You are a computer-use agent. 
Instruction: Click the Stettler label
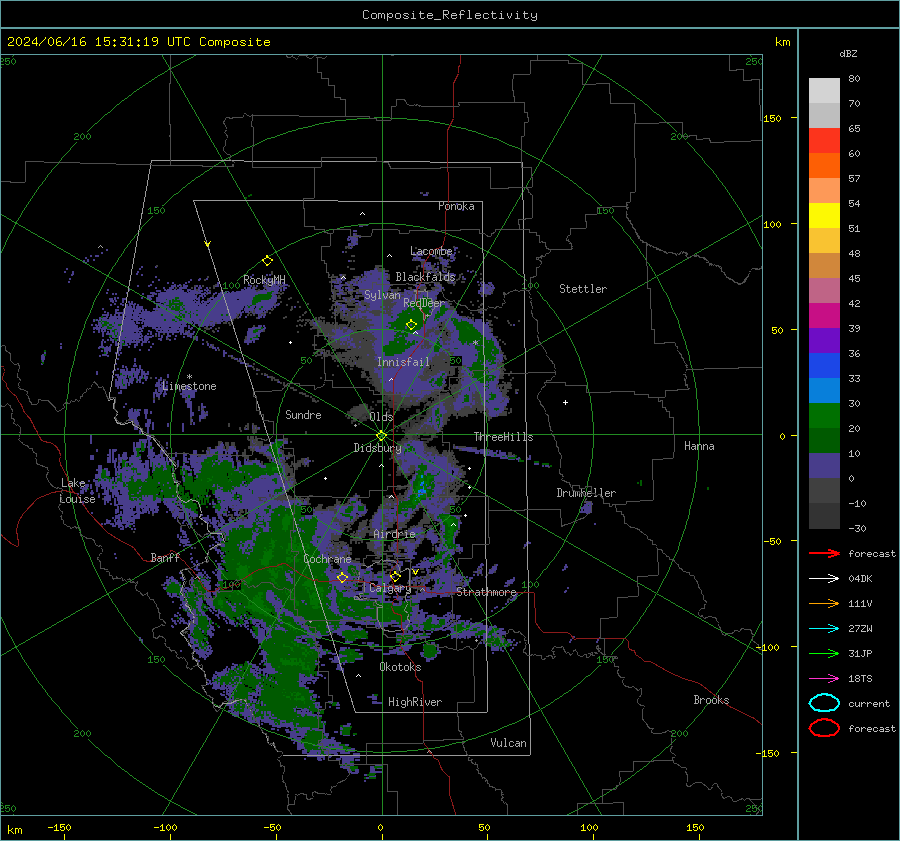tap(583, 289)
